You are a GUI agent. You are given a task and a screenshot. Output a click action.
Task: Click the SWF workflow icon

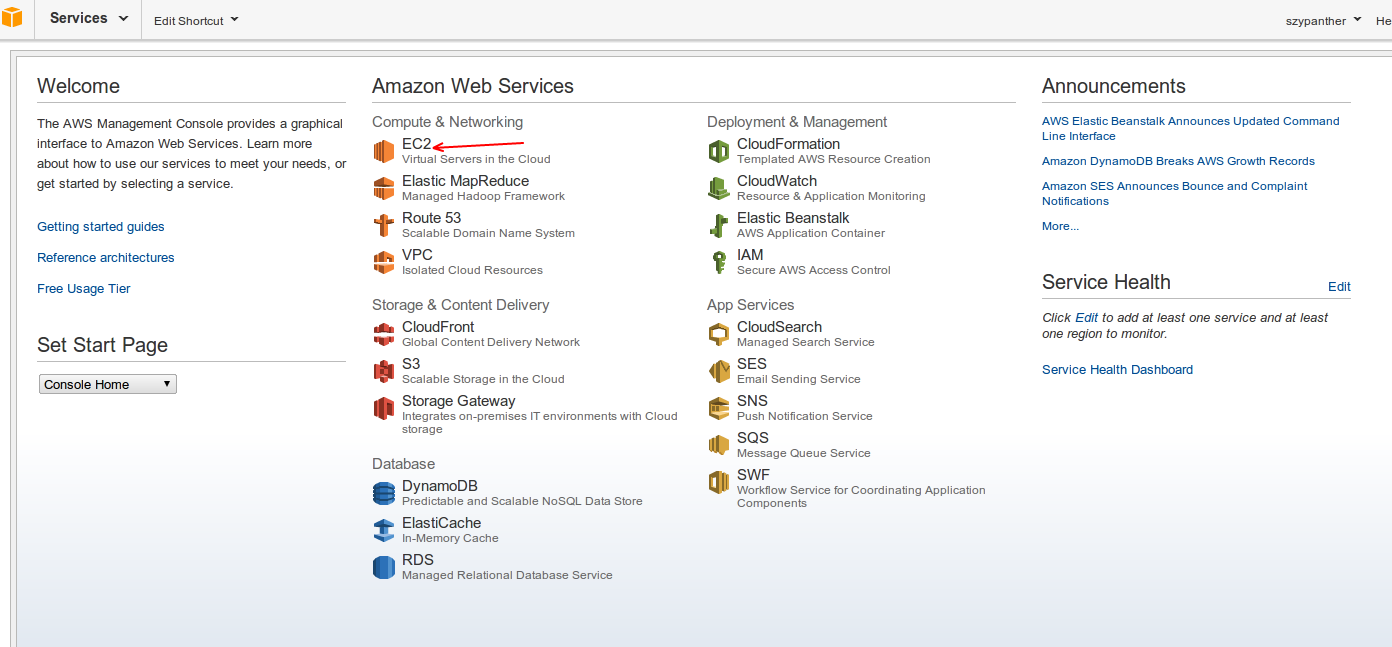point(719,482)
